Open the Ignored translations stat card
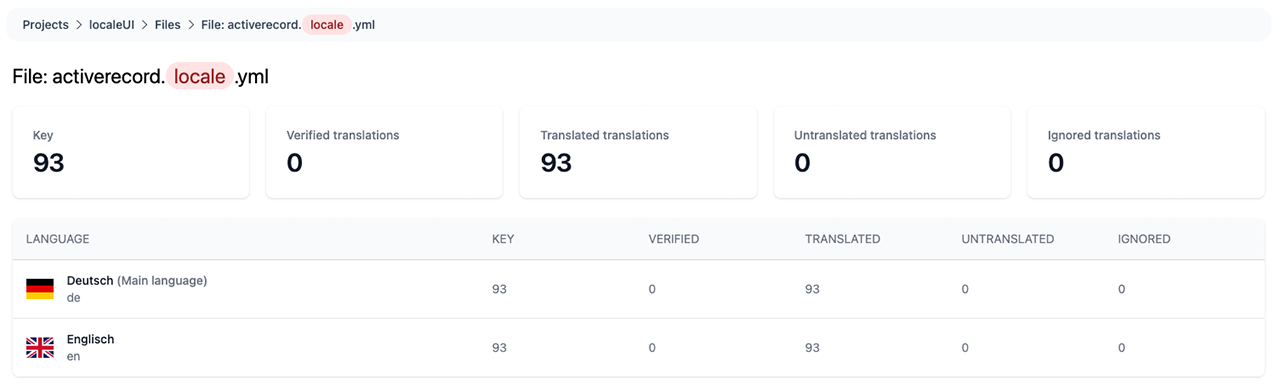The width and height of the screenshot is (1280, 391). [1146, 152]
